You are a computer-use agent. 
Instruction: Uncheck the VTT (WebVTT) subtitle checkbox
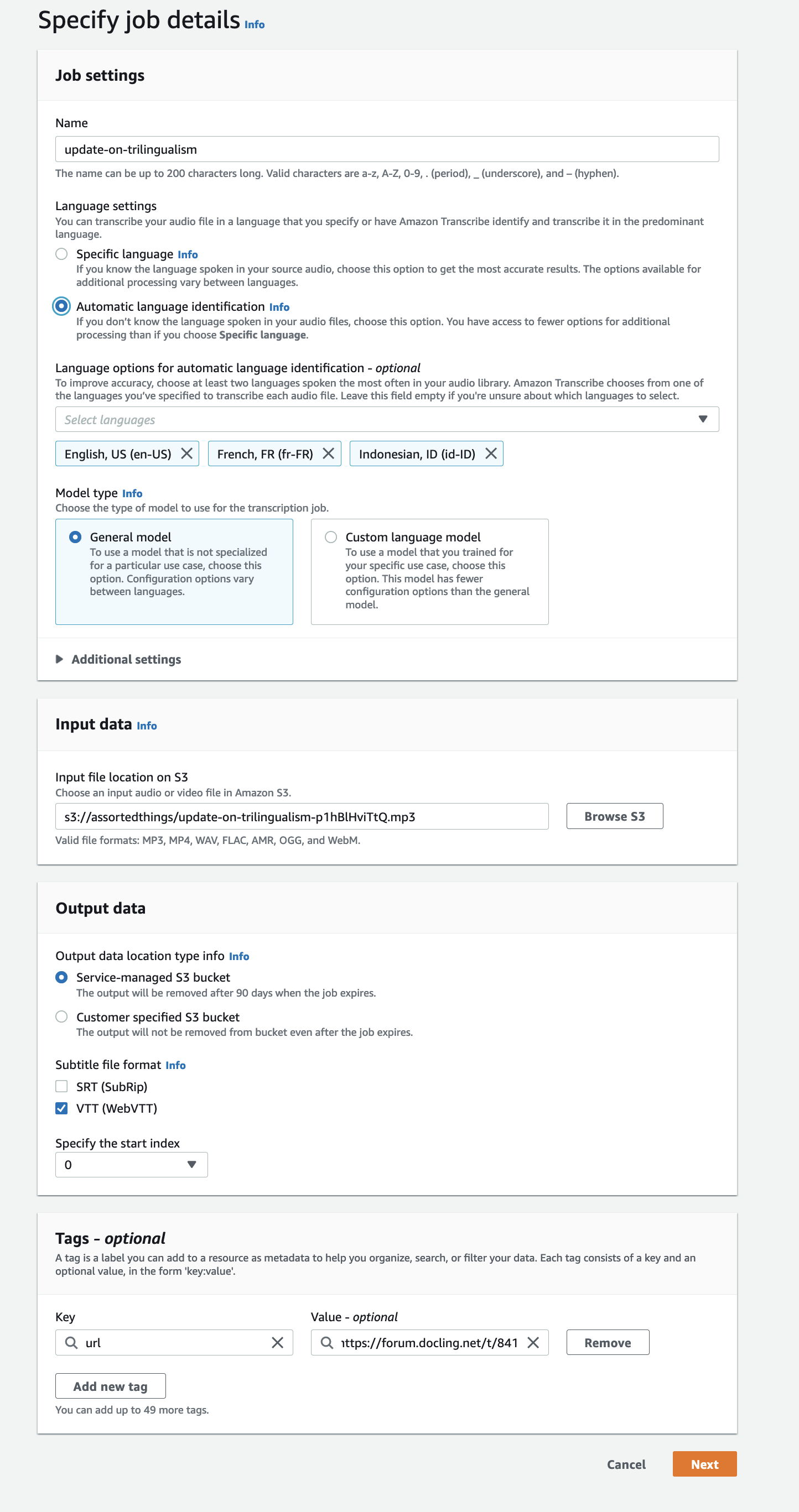click(x=61, y=1108)
